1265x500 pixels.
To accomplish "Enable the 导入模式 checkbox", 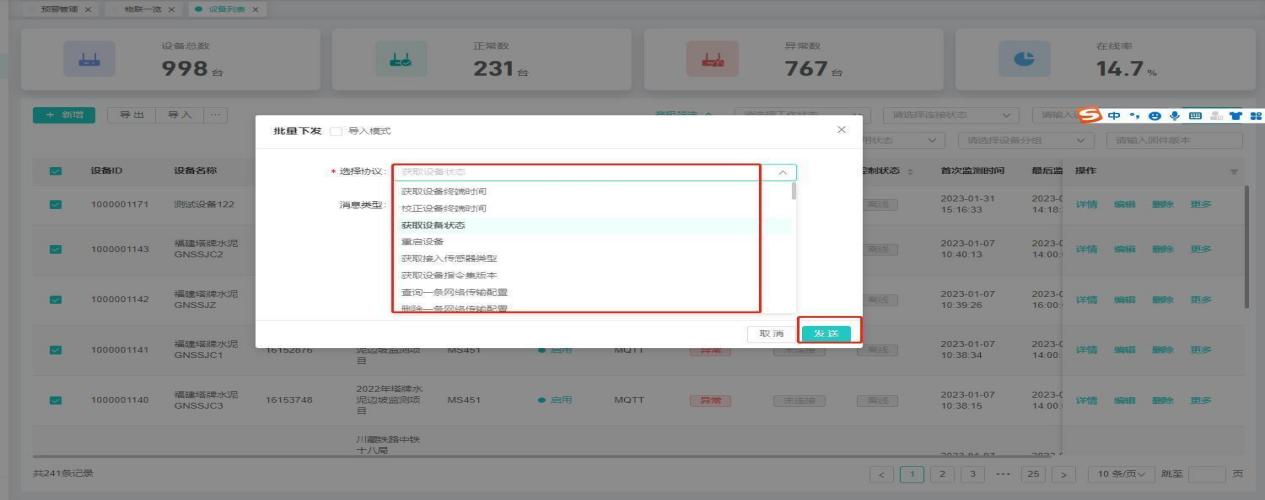I will click(336, 131).
